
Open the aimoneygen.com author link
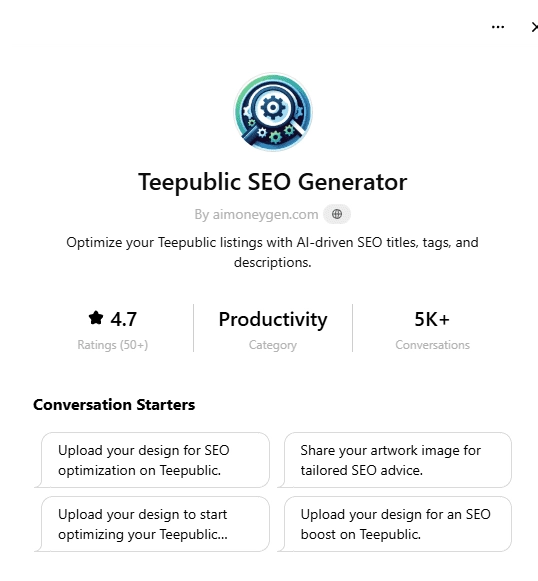pos(265,214)
